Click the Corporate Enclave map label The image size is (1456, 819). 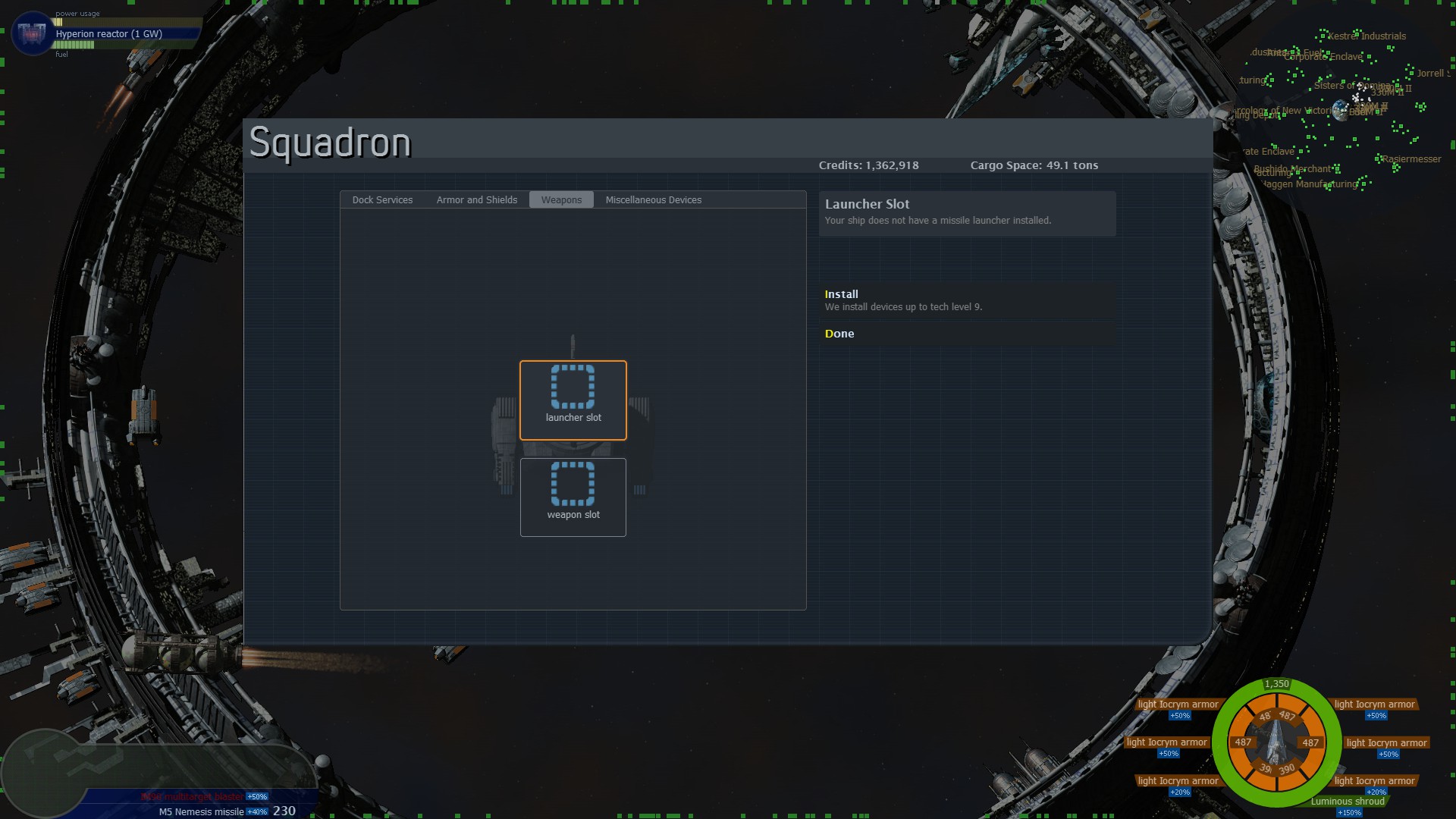click(1323, 57)
